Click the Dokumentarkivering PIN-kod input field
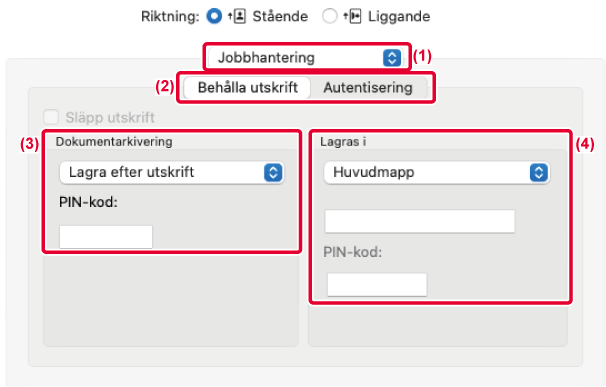The width and height of the screenshot is (606, 387). 106,237
